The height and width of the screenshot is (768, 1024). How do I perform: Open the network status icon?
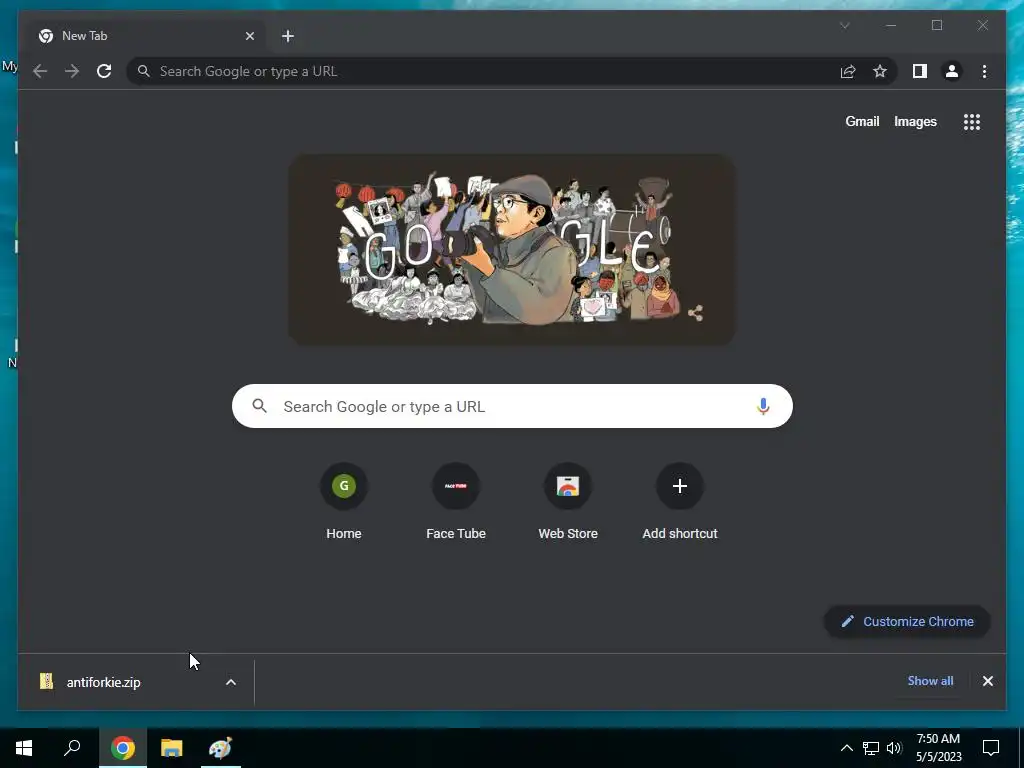[x=871, y=748]
